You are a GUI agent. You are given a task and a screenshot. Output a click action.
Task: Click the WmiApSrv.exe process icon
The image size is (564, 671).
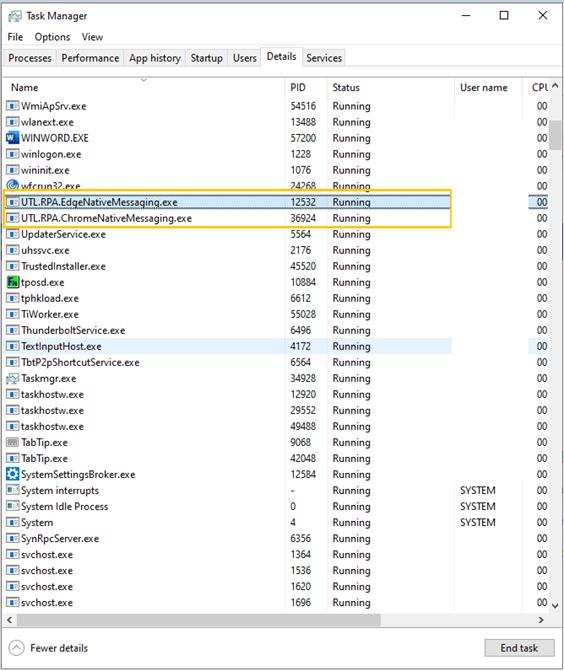tap(13, 106)
